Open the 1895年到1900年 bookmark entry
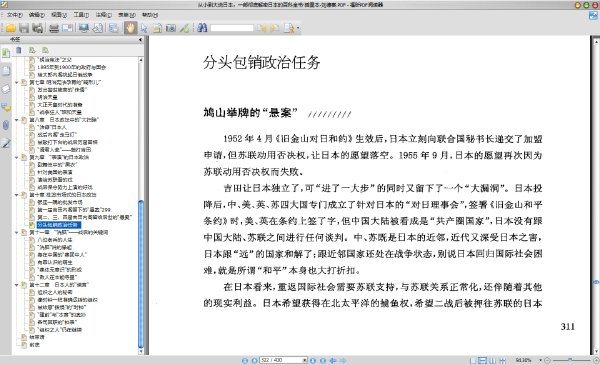600x365 pixels. coord(71,67)
